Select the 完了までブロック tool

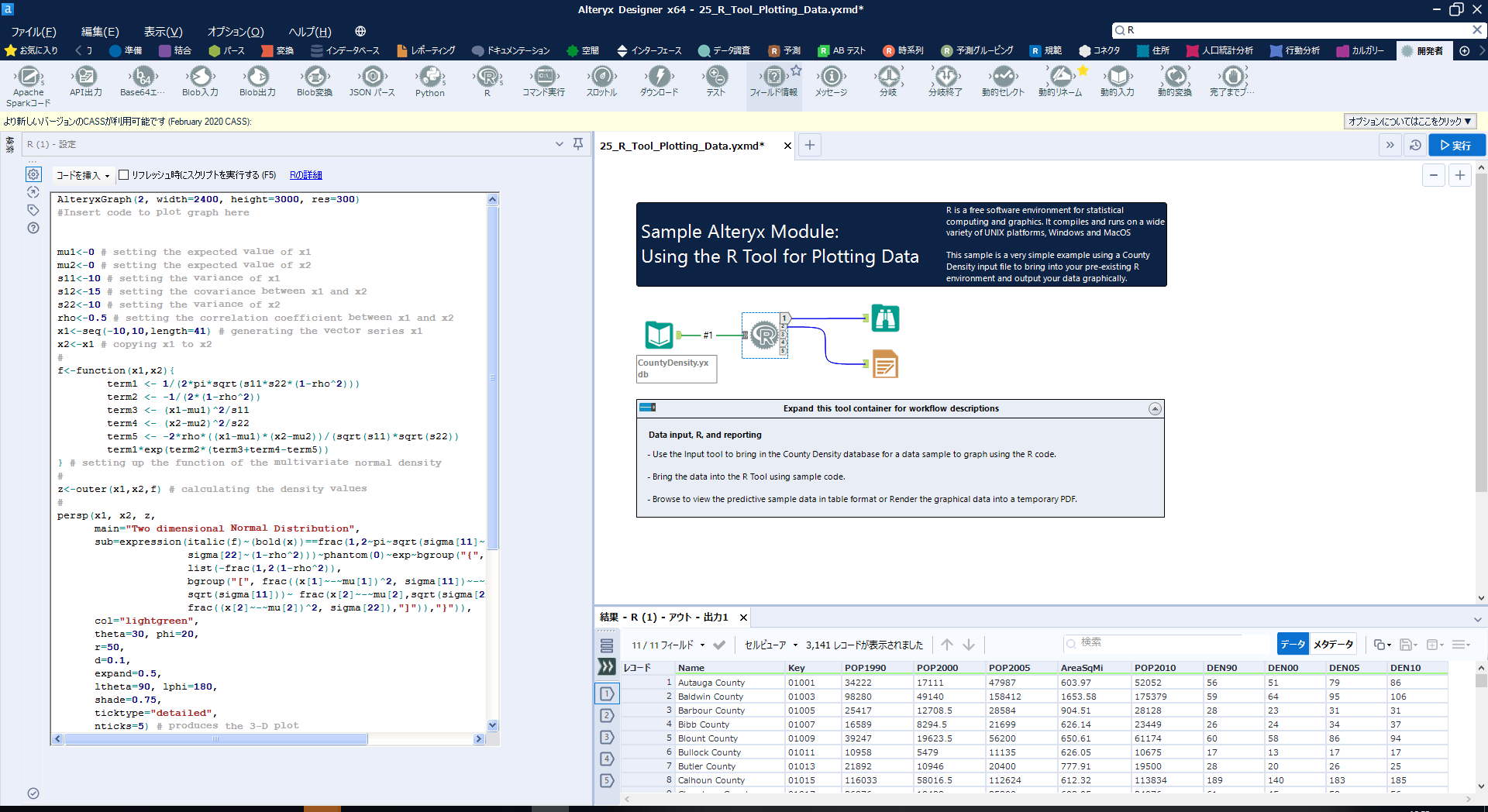tap(1232, 81)
